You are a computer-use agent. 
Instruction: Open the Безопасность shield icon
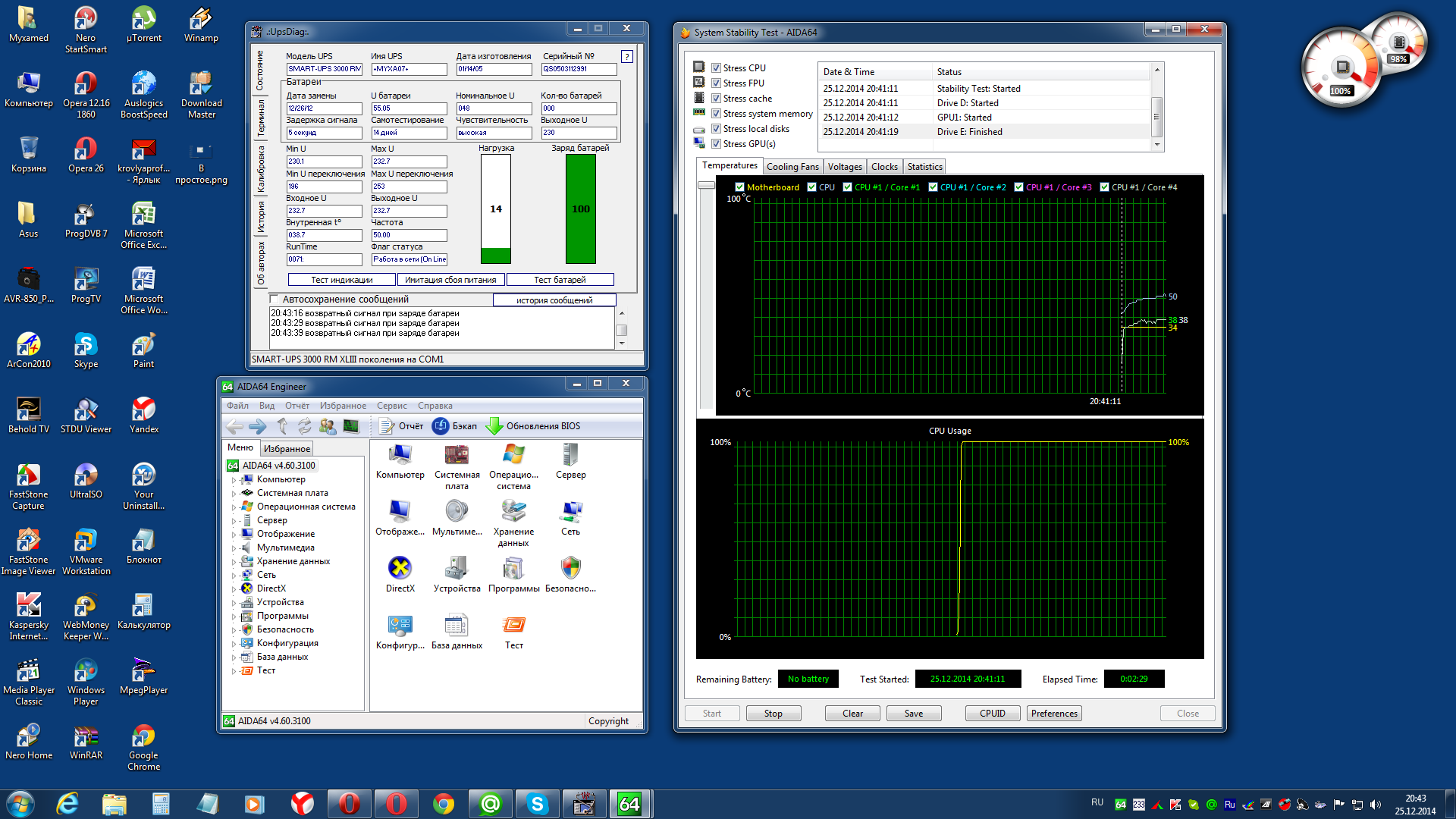[570, 568]
